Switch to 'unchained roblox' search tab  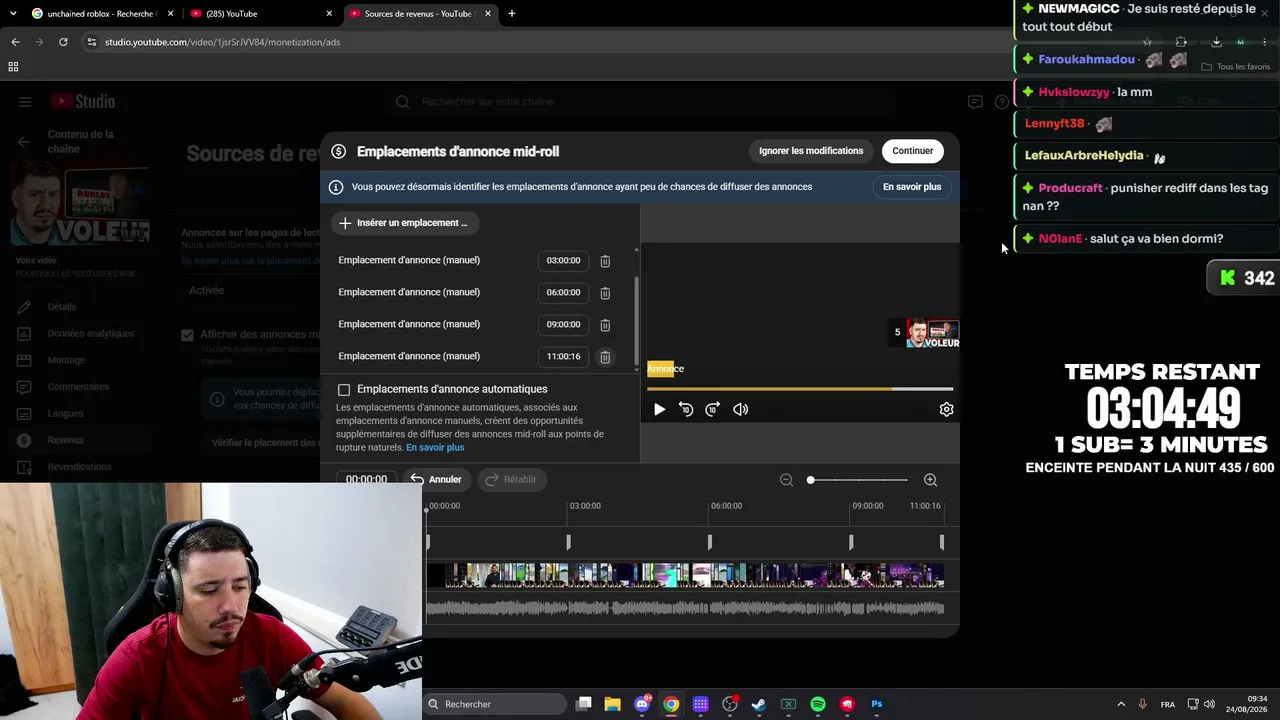click(103, 14)
